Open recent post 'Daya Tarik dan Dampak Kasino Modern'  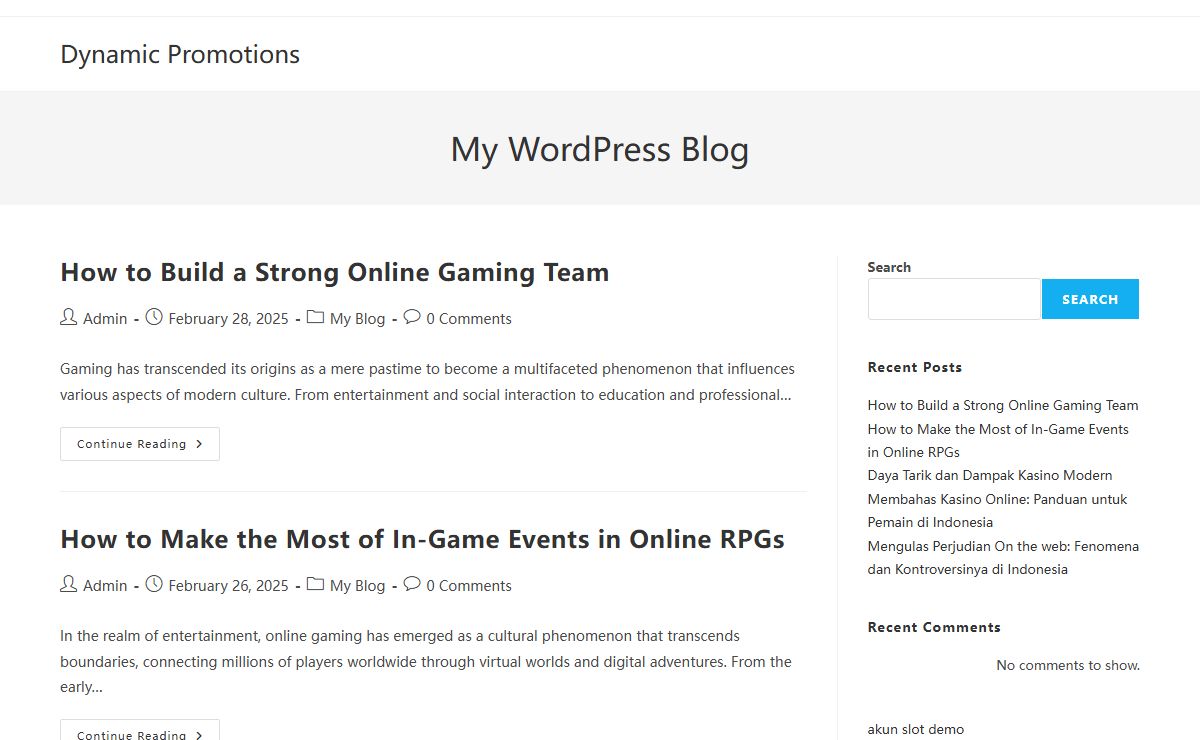[x=990, y=475]
